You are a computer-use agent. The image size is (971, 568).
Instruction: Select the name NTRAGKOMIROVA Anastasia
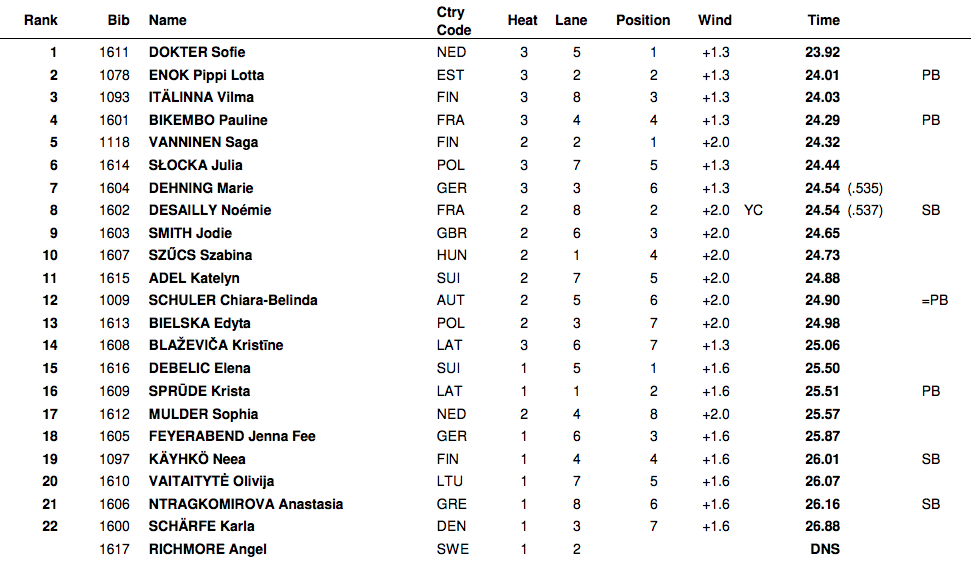pos(246,504)
